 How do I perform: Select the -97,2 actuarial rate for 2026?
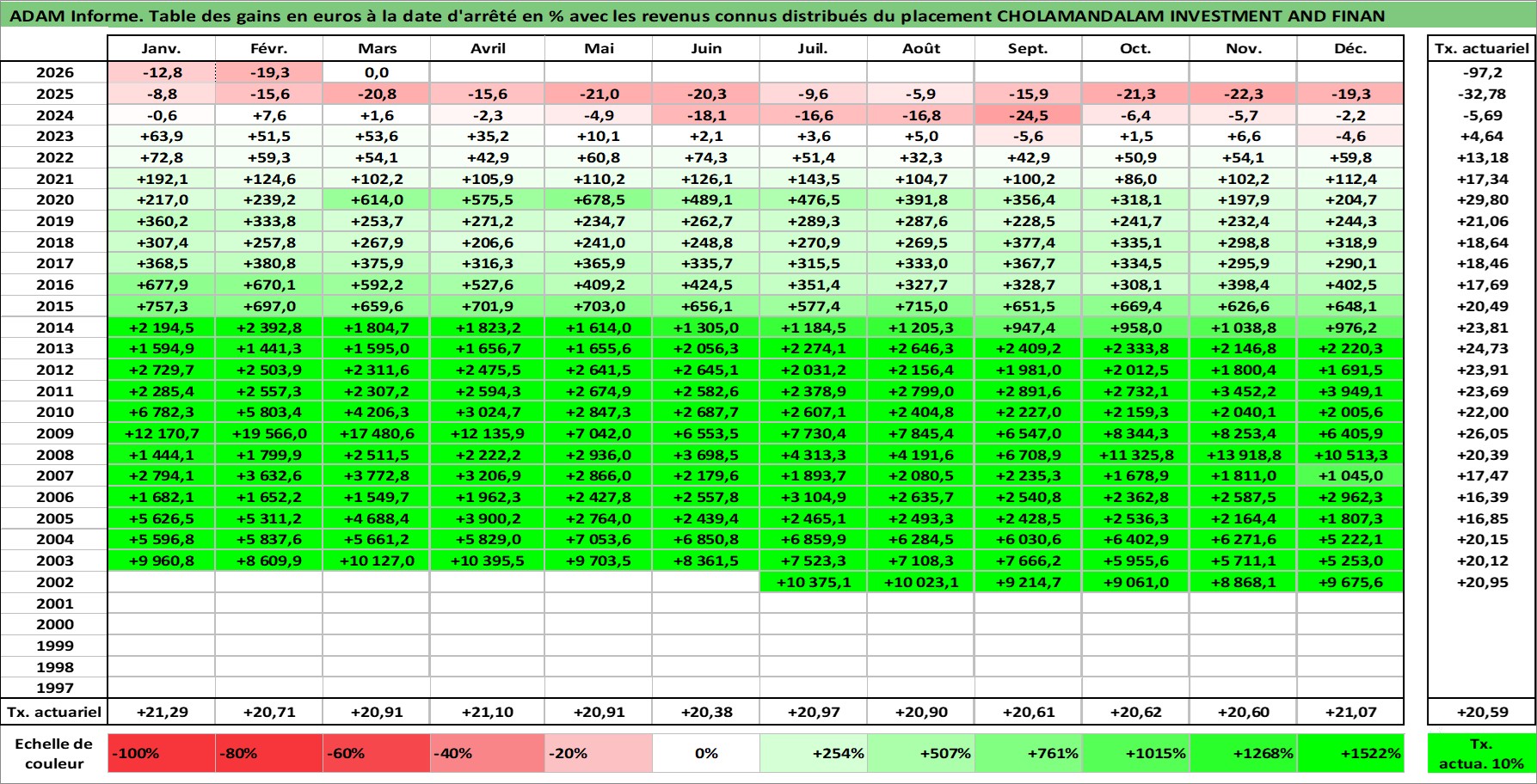point(1482,72)
